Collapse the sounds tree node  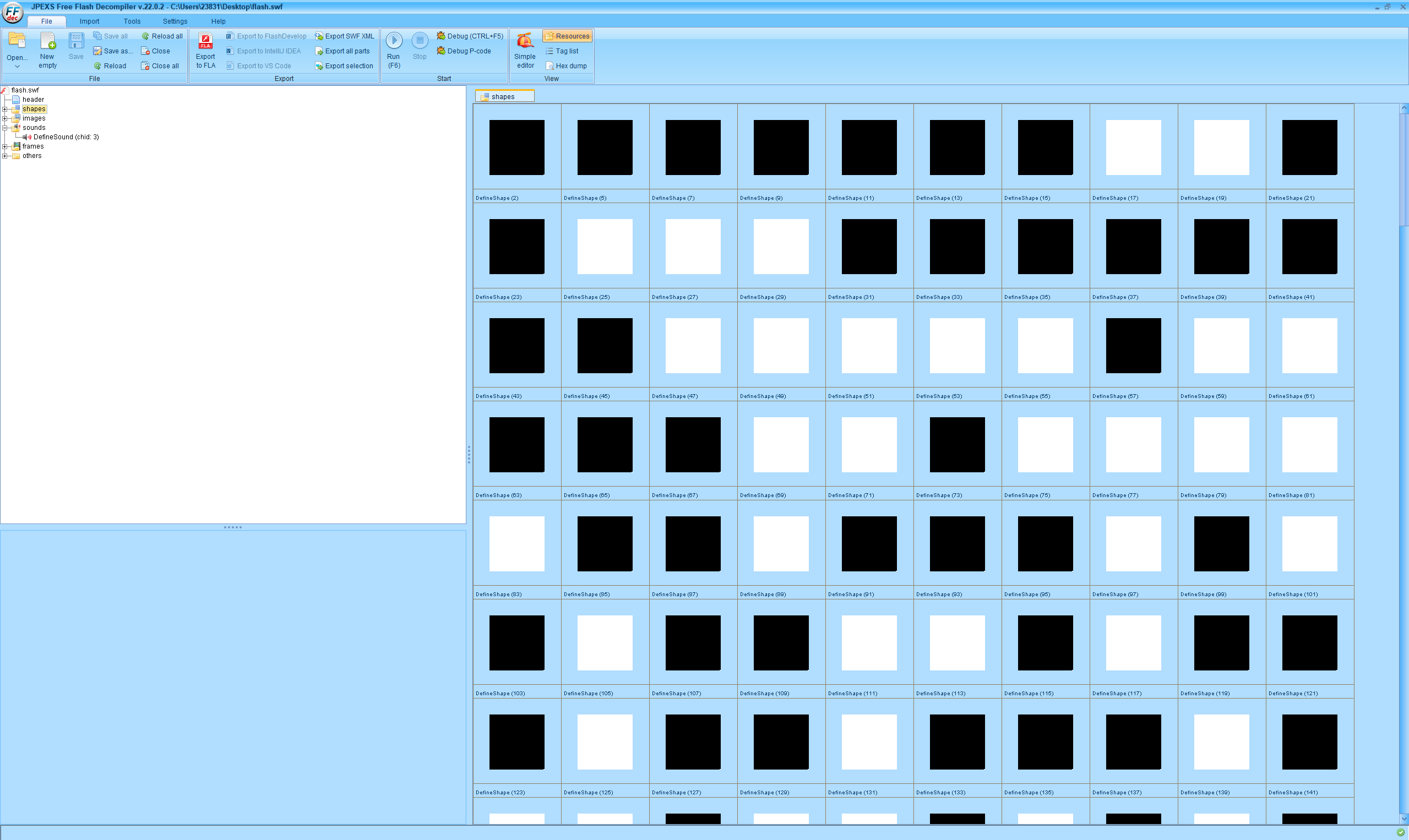(5, 128)
